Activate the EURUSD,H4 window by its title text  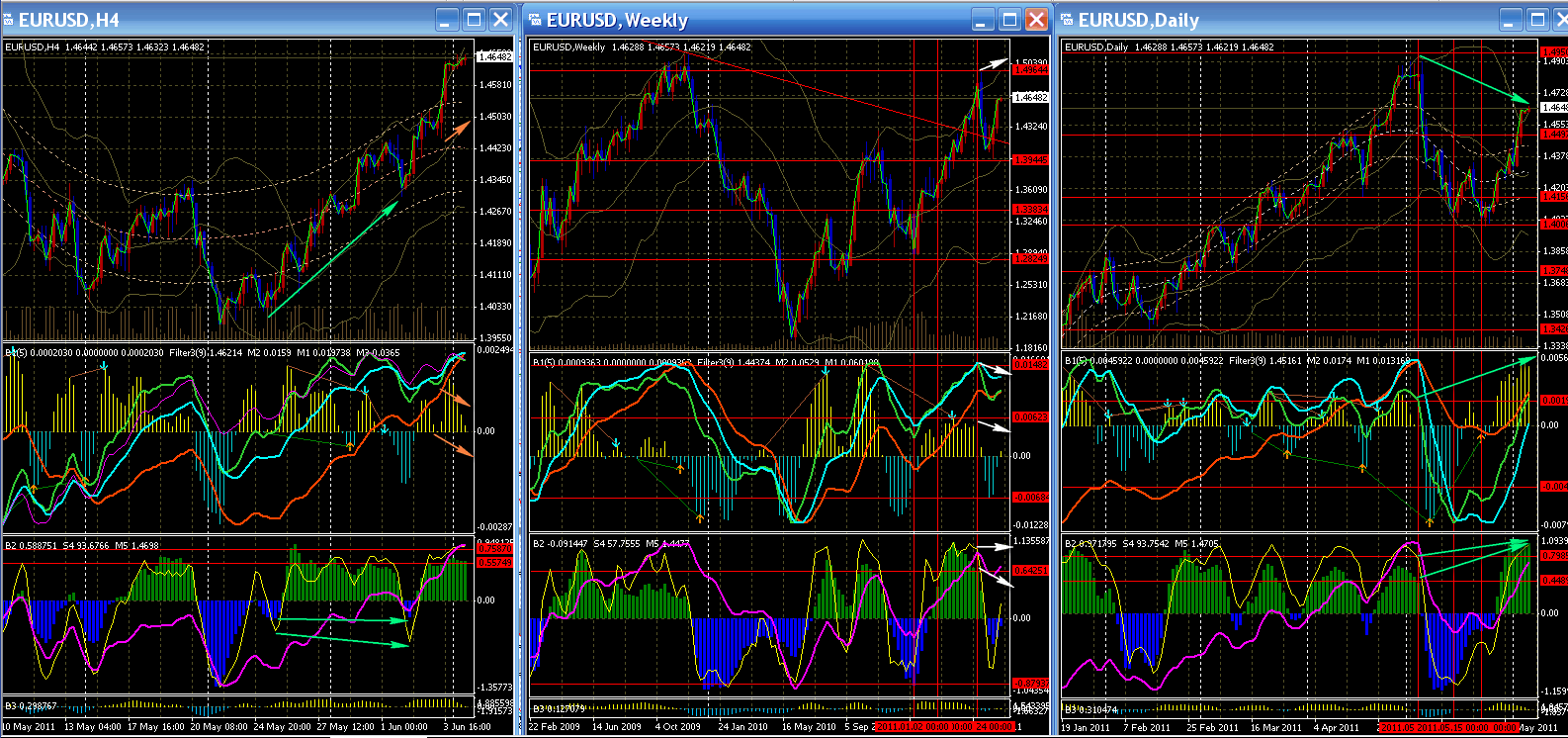(x=69, y=20)
